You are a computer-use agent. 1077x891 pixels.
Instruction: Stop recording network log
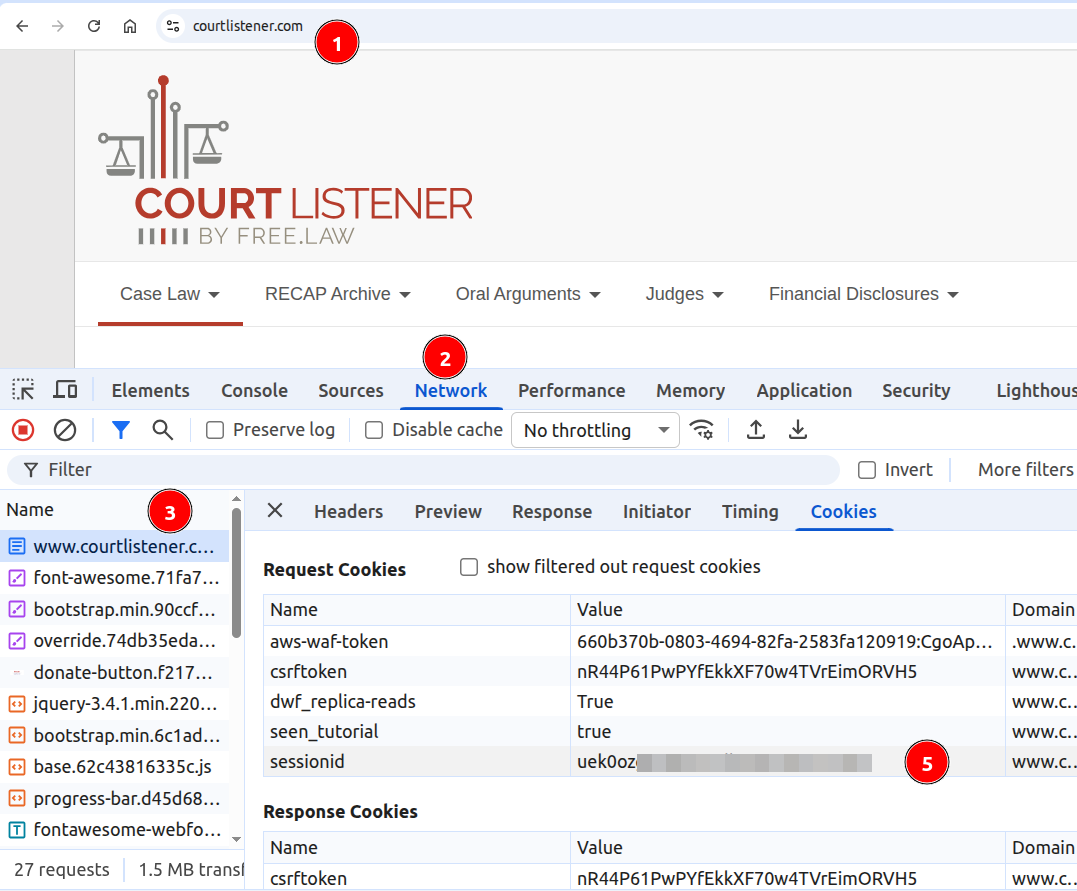[x=23, y=430]
